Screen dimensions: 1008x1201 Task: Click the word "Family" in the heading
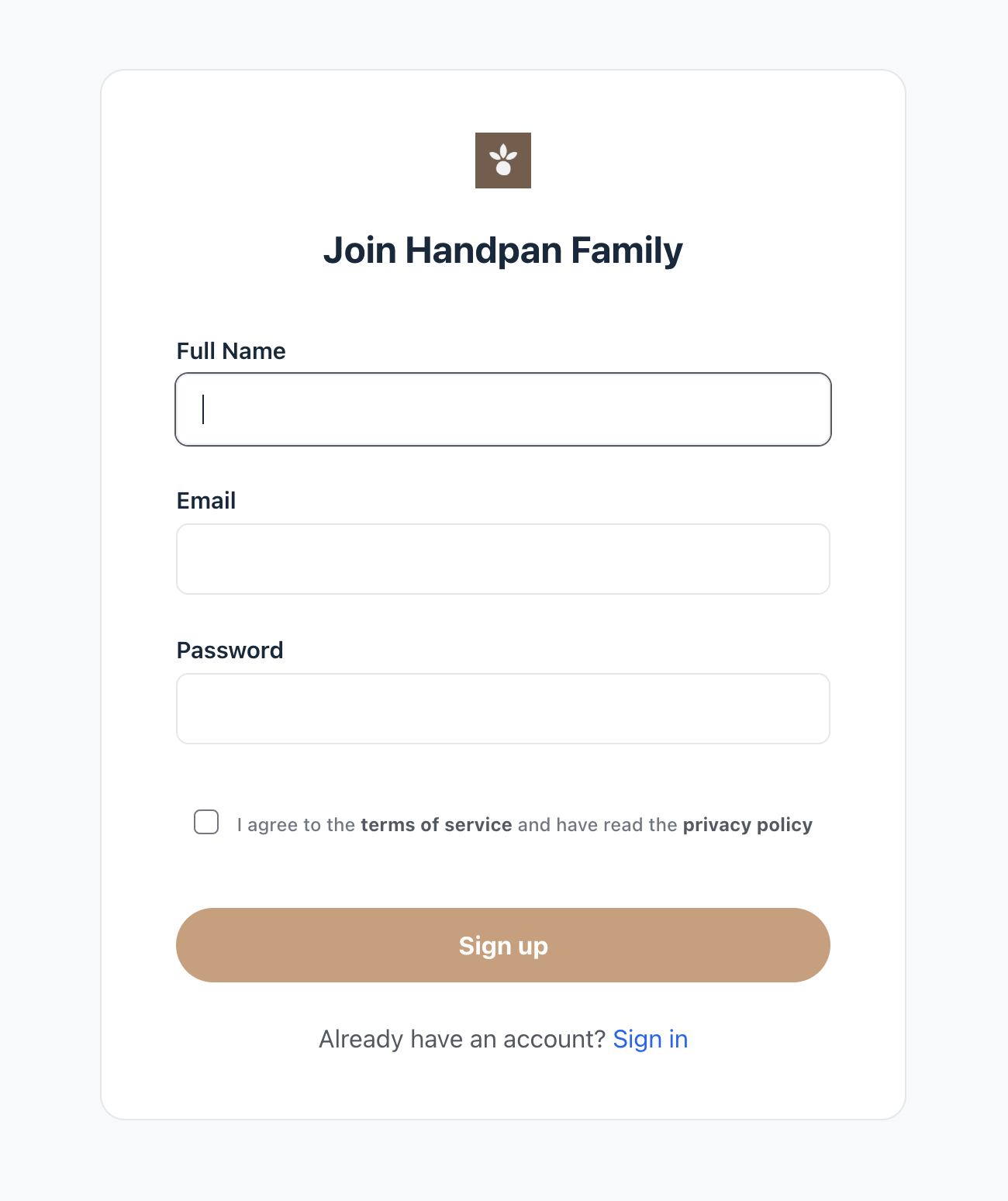627,250
